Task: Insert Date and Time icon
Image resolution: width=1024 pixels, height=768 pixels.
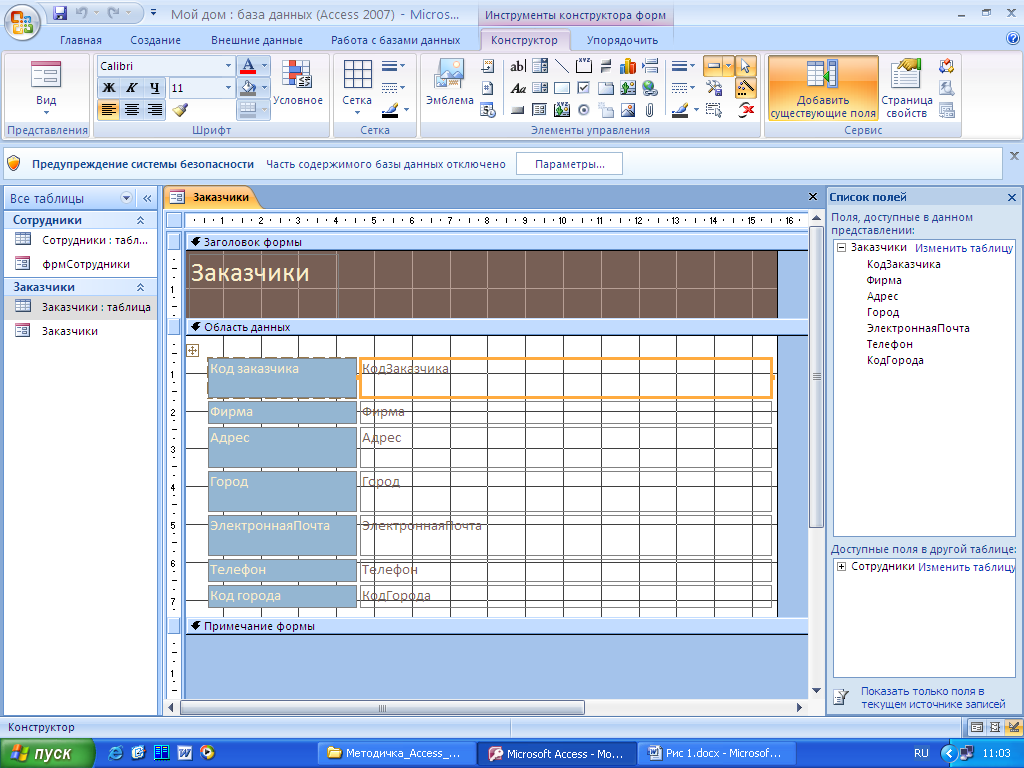Action: click(488, 110)
